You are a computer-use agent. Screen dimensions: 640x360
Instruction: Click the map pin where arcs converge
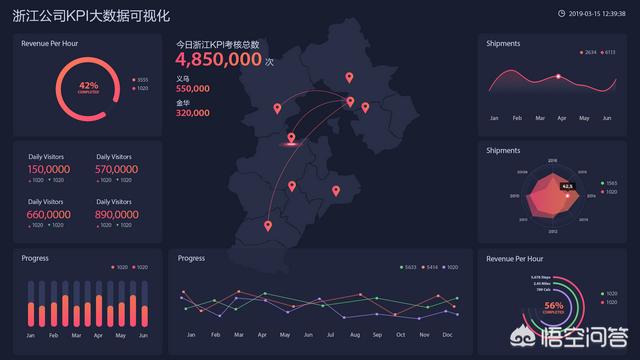[350, 102]
